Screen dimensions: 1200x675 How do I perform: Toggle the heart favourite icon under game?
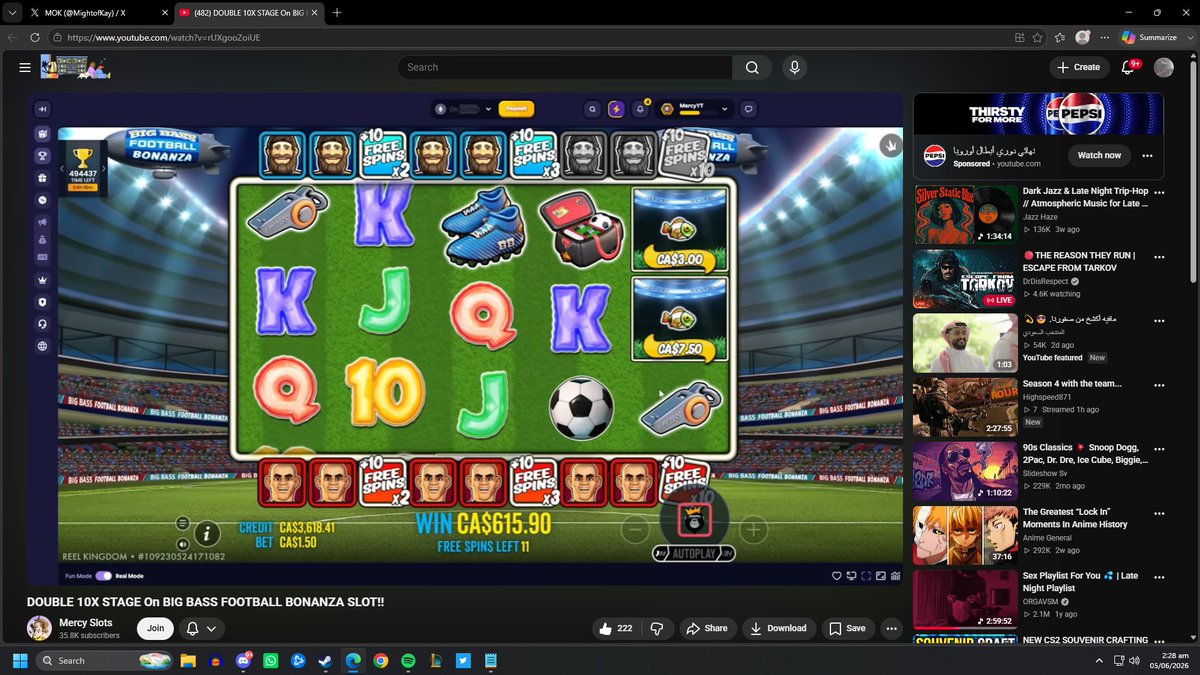pos(837,576)
